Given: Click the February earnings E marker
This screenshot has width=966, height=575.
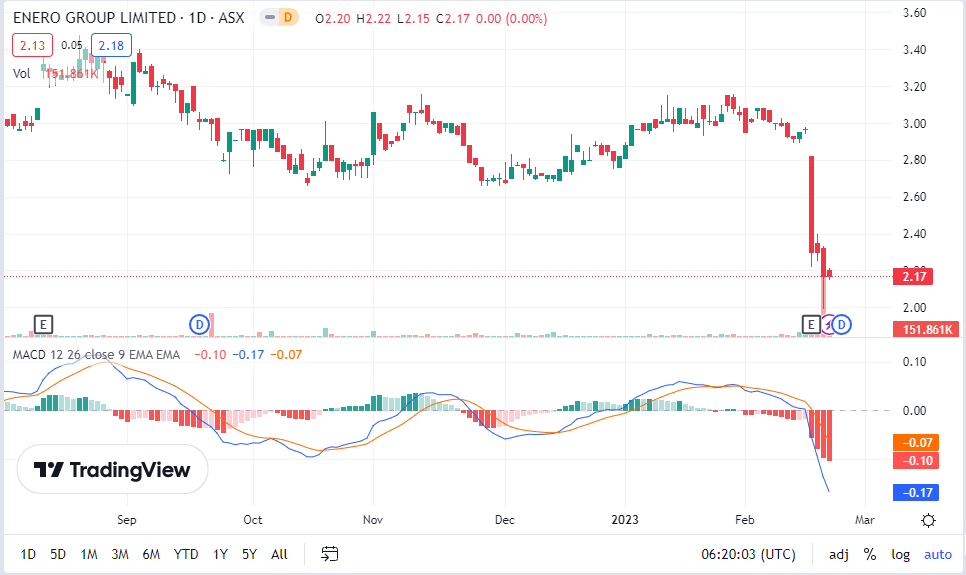Looking at the screenshot, I should pyautogui.click(x=811, y=323).
